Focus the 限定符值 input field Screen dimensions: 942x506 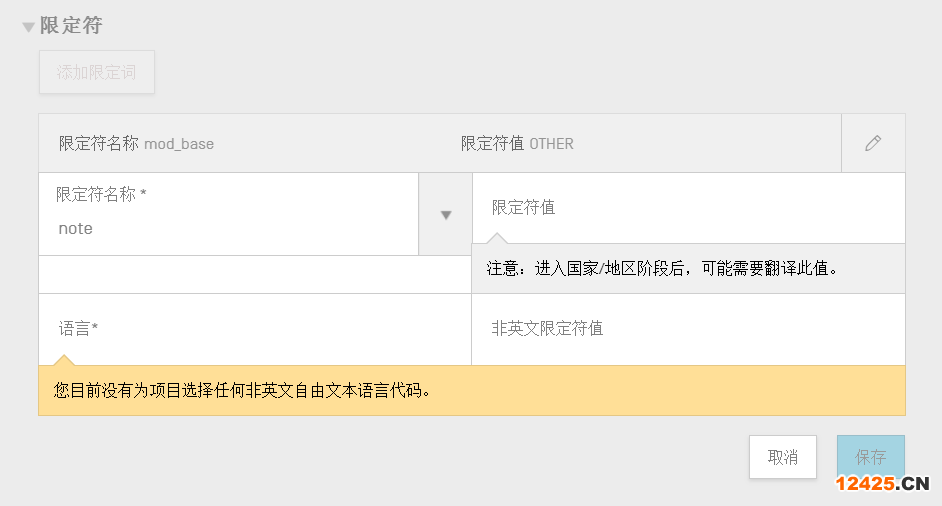pyautogui.click(x=688, y=208)
